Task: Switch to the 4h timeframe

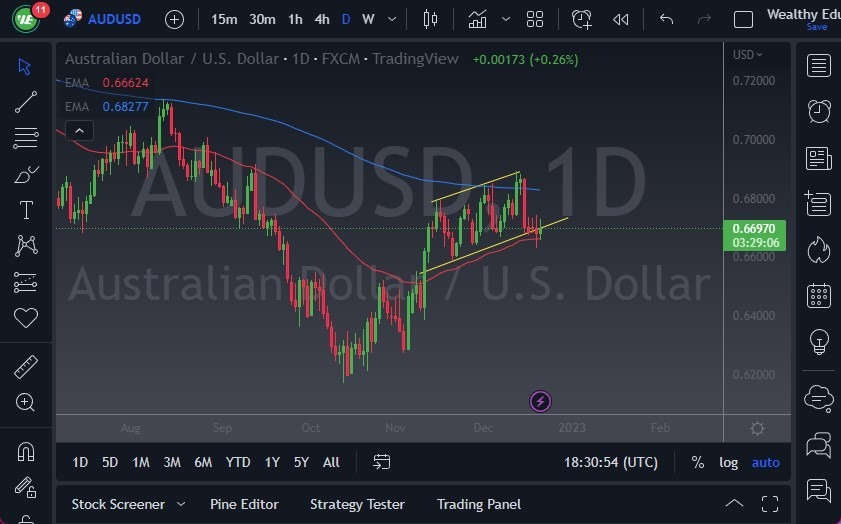Action: (322, 20)
